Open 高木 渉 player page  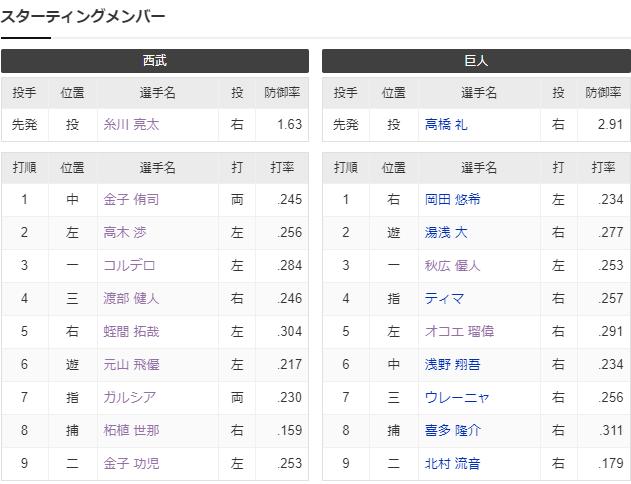(125, 232)
